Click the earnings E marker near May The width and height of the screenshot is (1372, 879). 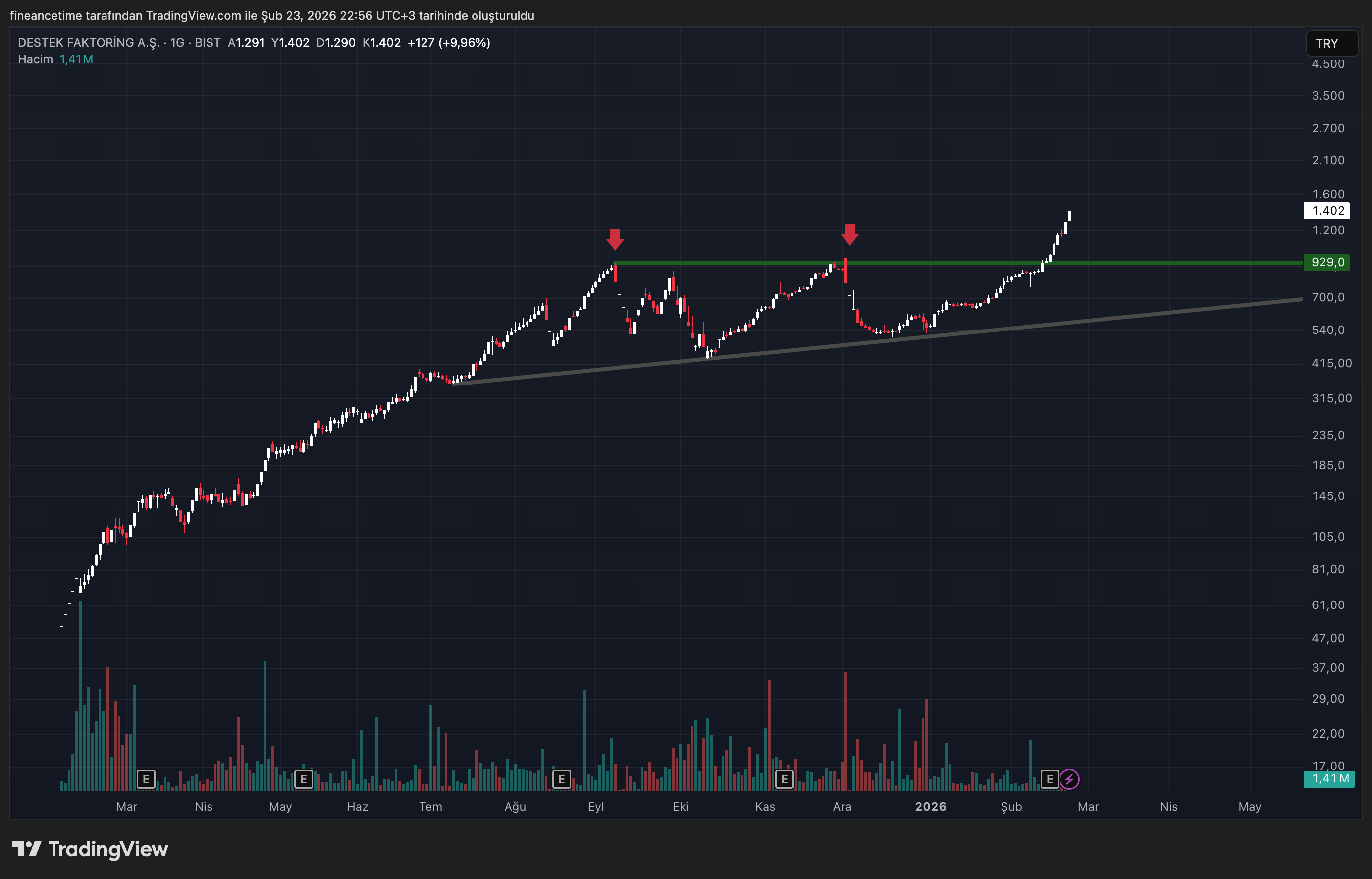[303, 779]
